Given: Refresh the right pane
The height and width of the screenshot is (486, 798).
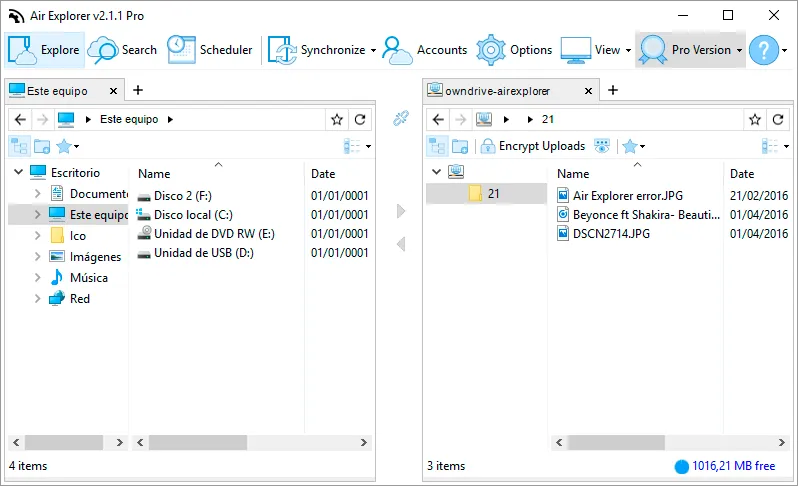Looking at the screenshot, I should 778,120.
